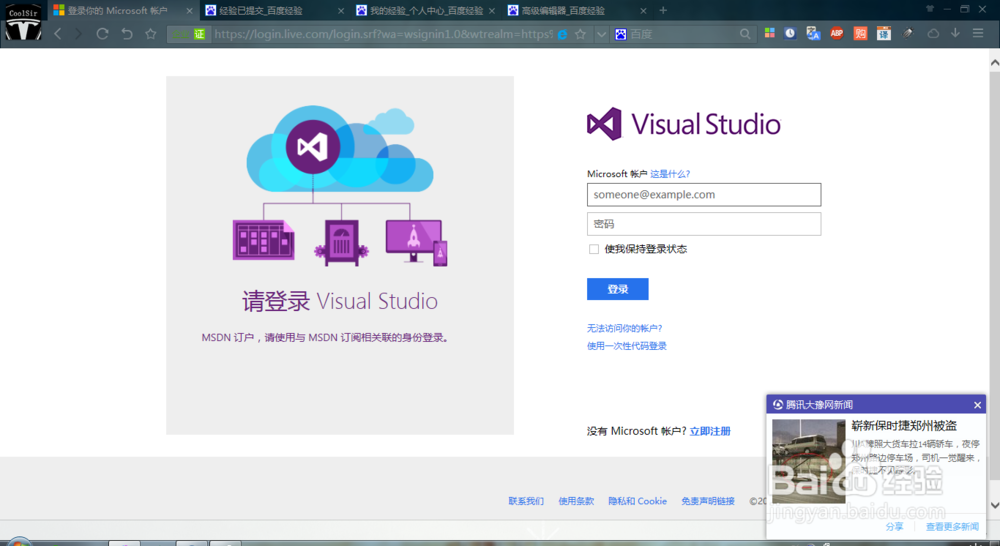1000x546 pixels.
Task: Click the pen screenshot tool icon
Action: coord(908,33)
